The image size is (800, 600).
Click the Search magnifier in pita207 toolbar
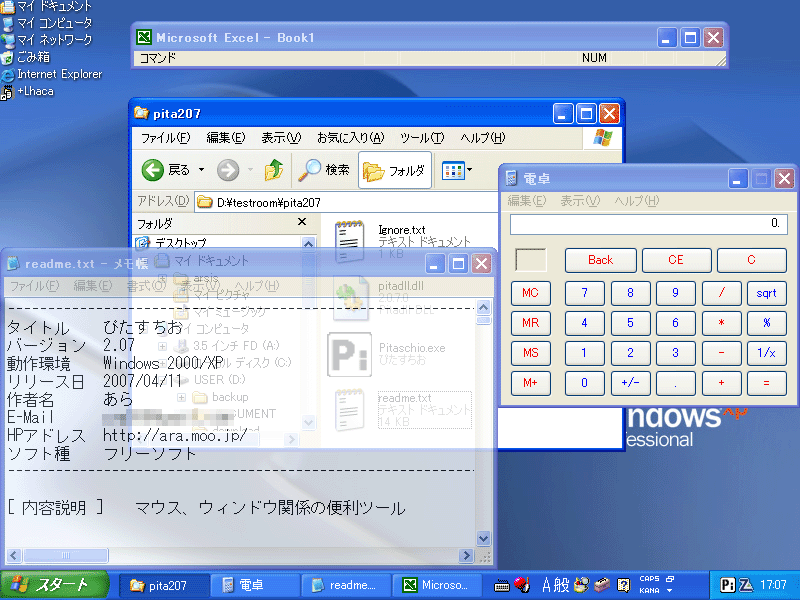pos(309,170)
